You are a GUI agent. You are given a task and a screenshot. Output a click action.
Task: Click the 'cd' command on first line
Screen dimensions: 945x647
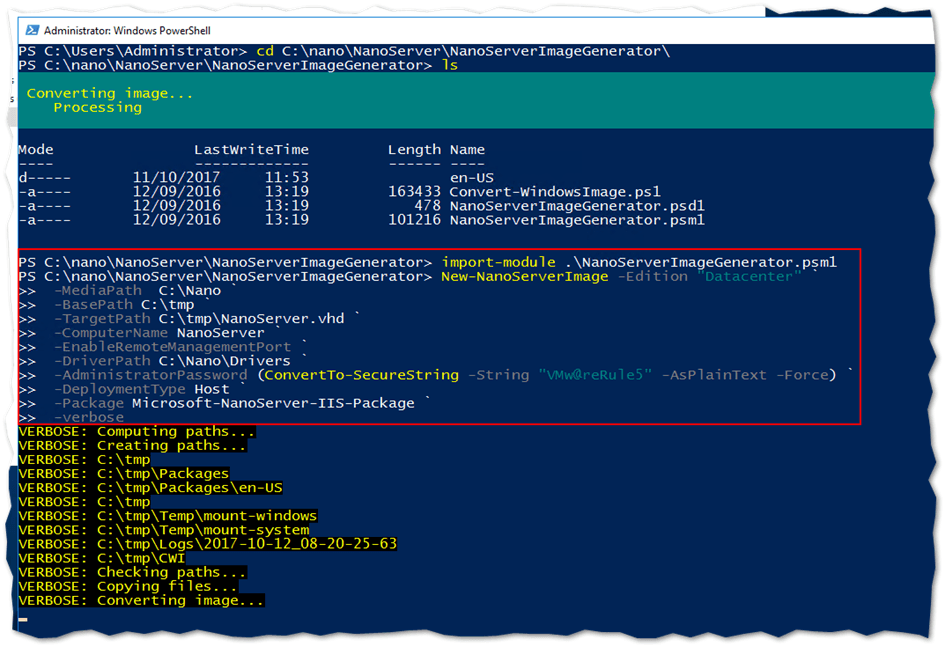265,51
